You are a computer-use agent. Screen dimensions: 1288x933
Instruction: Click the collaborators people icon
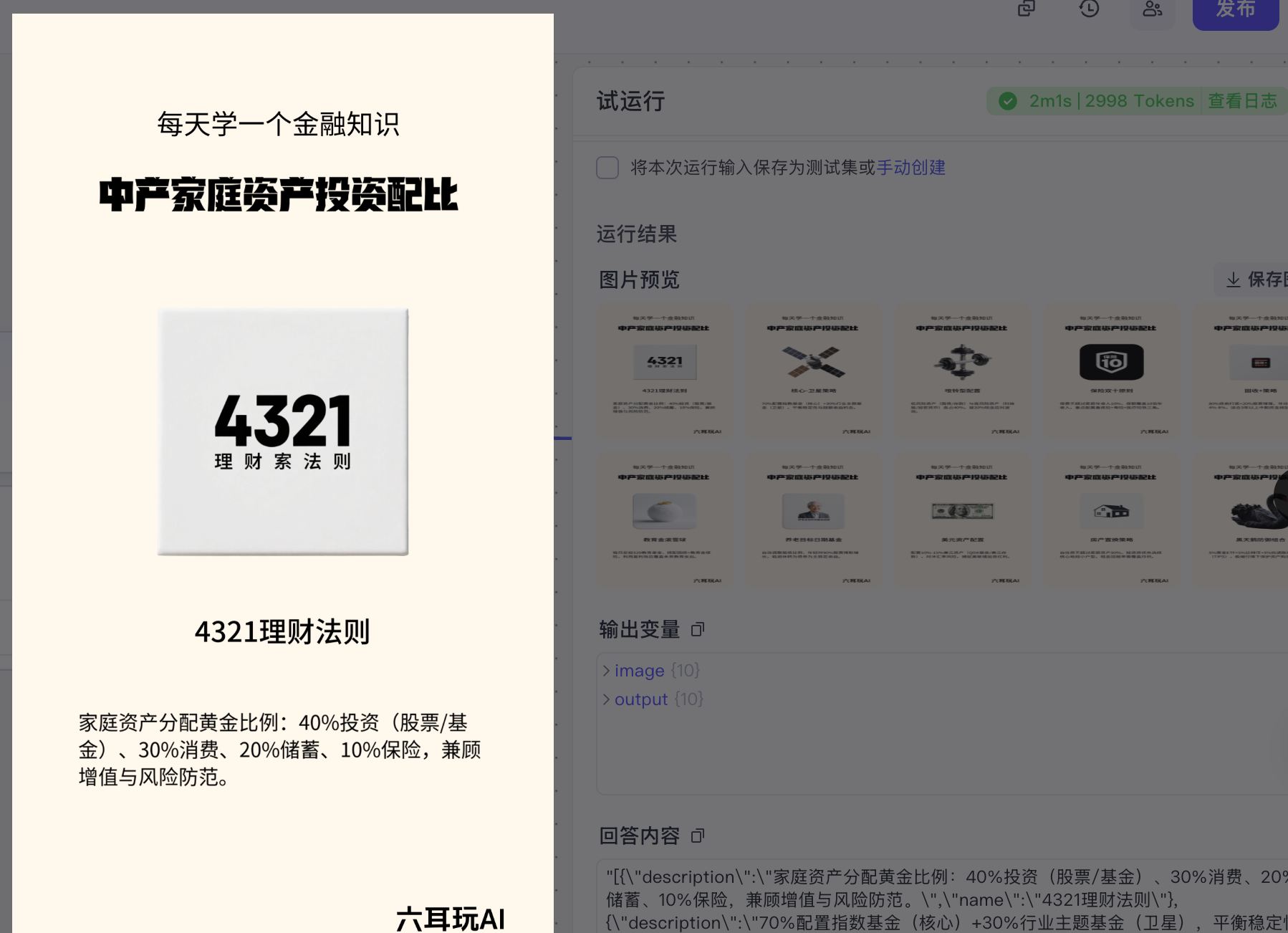(x=1152, y=9)
